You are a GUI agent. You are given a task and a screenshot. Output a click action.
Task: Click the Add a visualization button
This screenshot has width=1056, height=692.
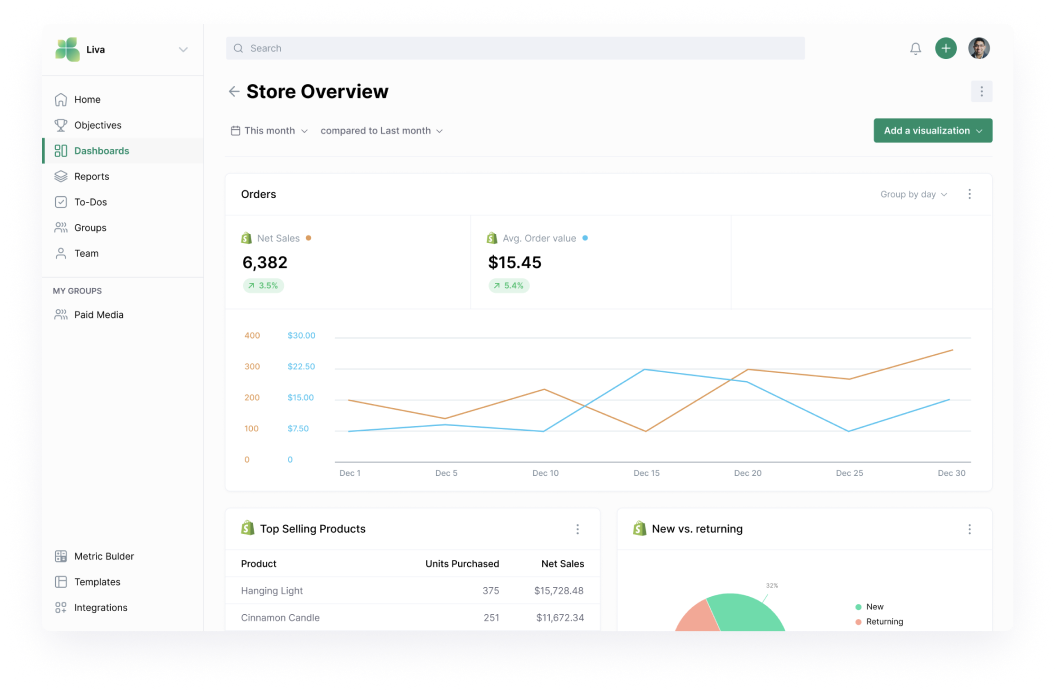click(932, 131)
